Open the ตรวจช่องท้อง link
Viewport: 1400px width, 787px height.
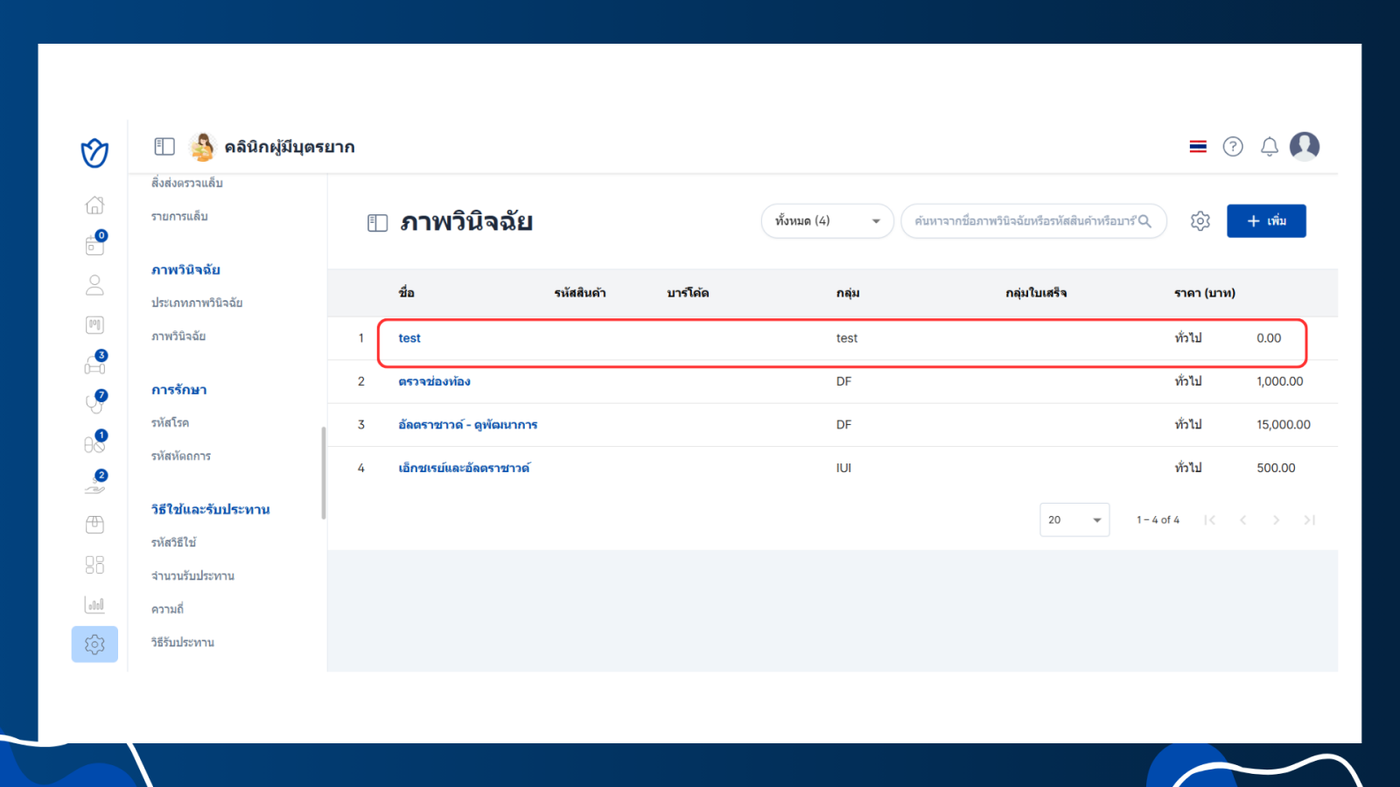click(x=434, y=381)
